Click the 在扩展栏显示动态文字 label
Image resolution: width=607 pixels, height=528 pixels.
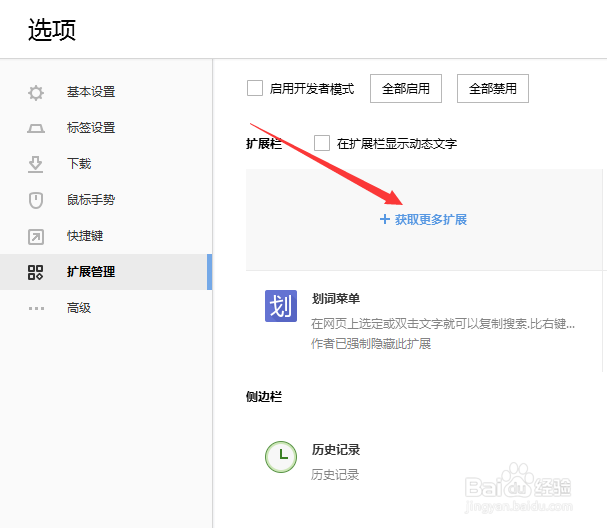coord(397,144)
